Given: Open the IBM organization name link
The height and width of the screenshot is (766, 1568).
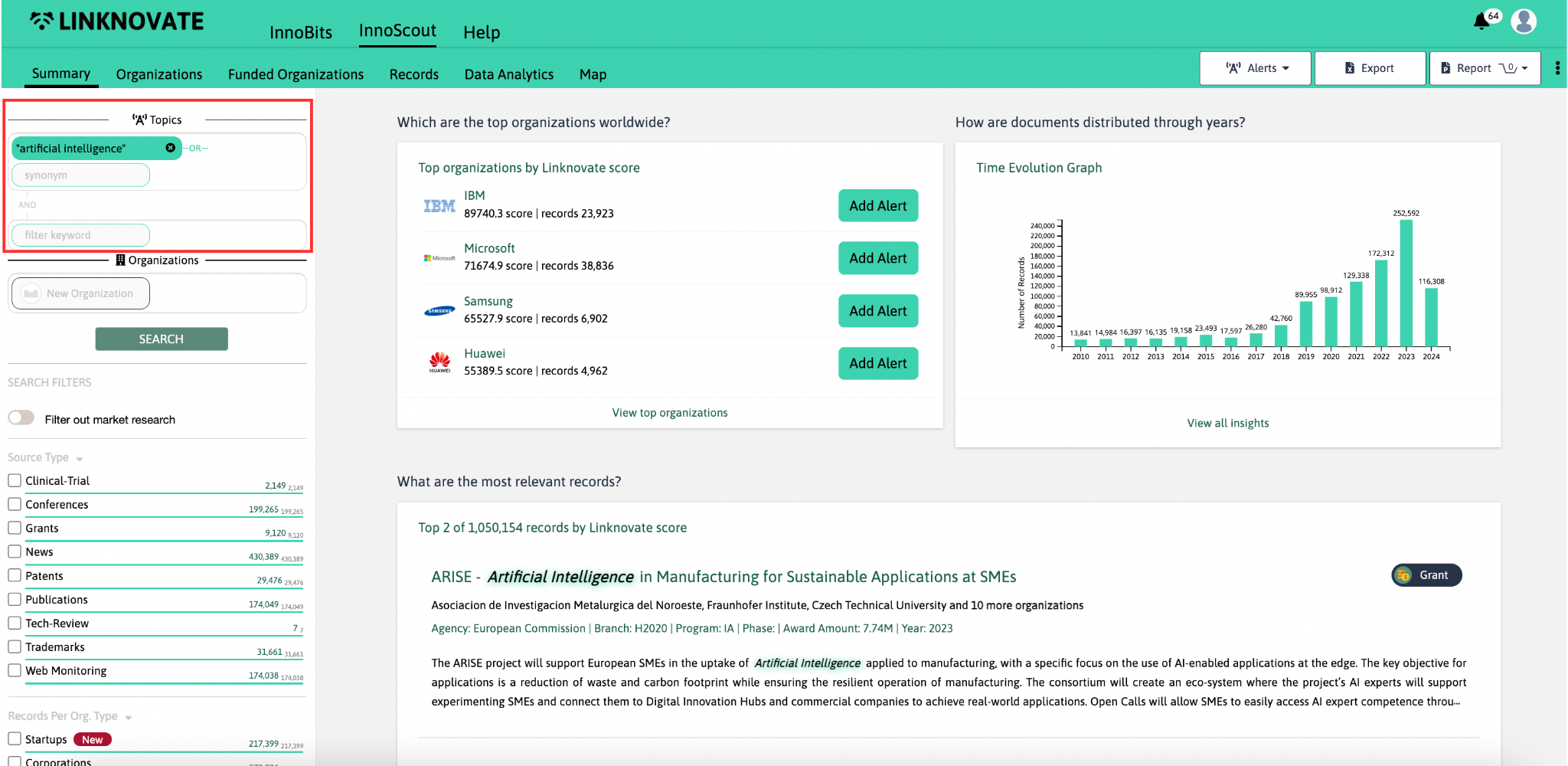Looking at the screenshot, I should 475,195.
